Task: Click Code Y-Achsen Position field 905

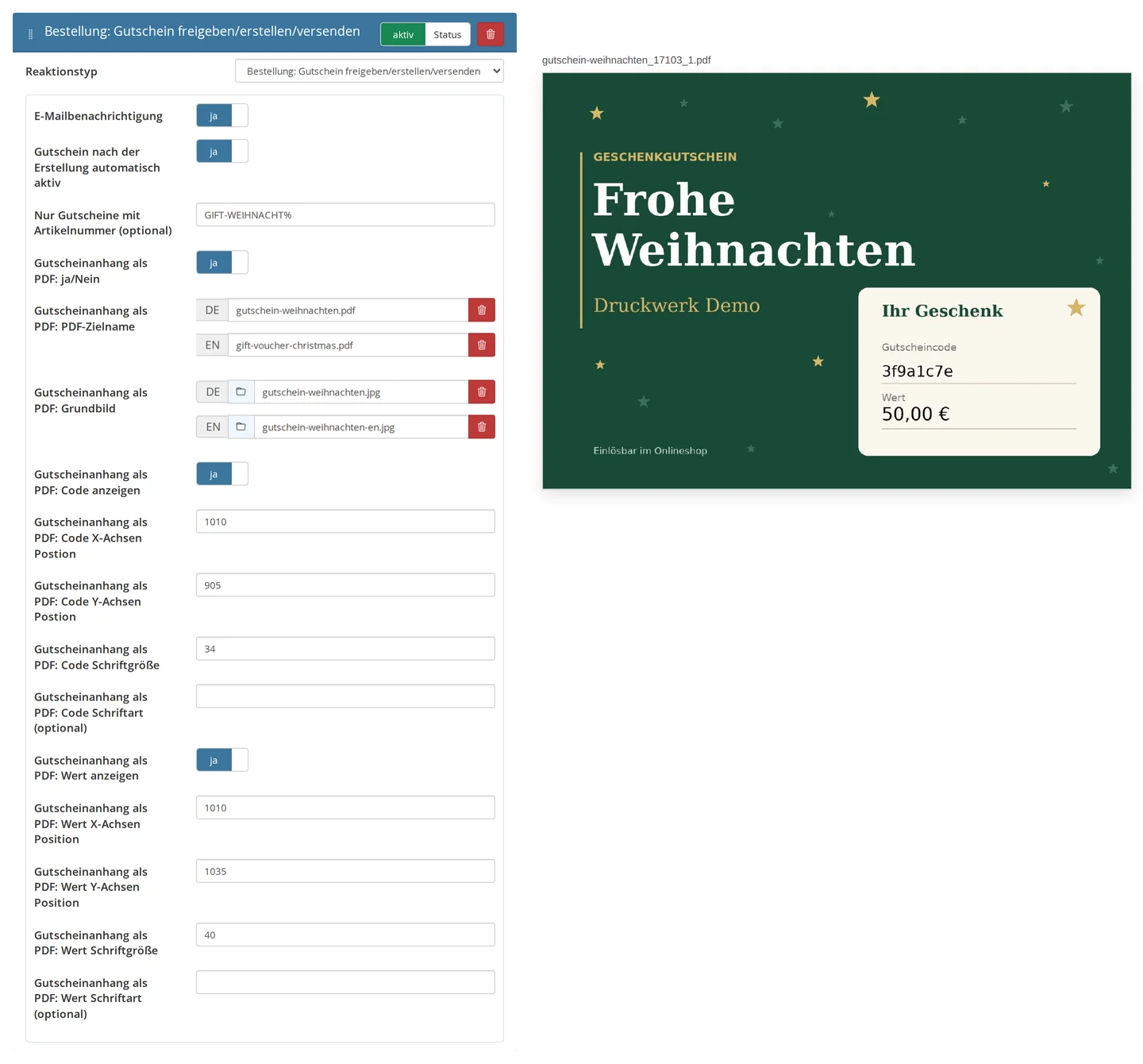Action: pos(345,585)
